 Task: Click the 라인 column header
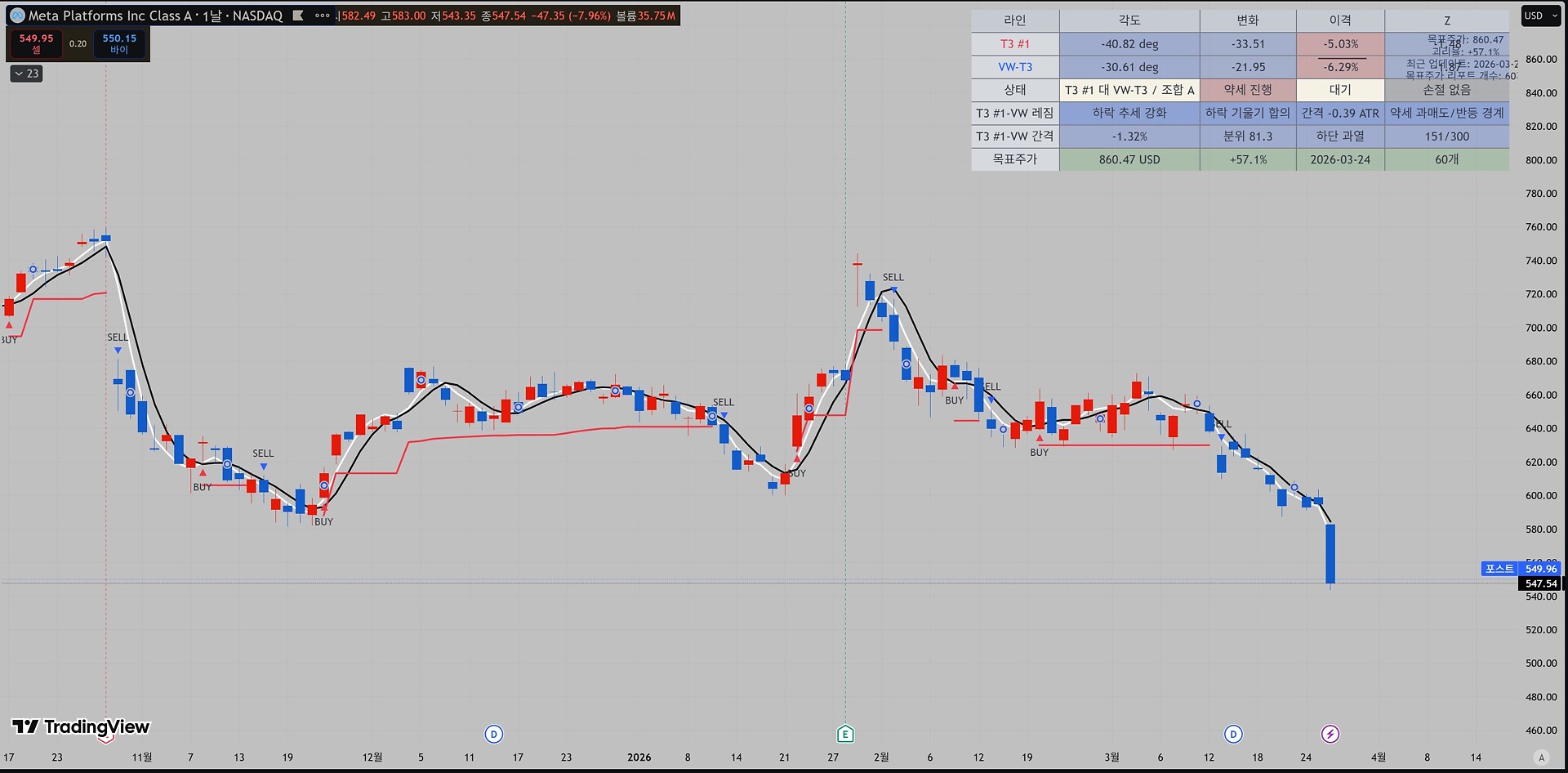tap(1015, 20)
